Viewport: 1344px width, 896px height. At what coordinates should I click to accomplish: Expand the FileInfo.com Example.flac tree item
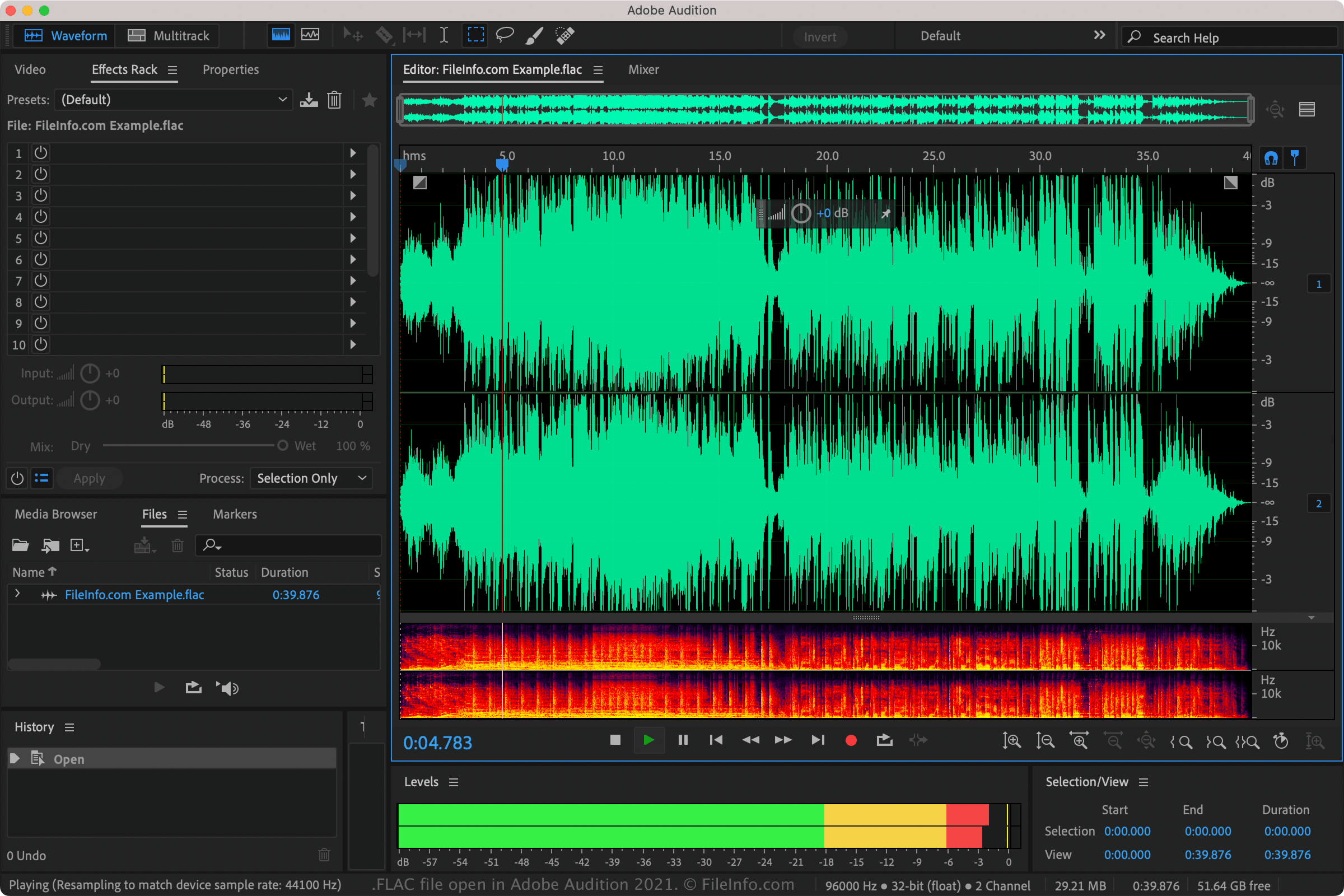point(18,595)
